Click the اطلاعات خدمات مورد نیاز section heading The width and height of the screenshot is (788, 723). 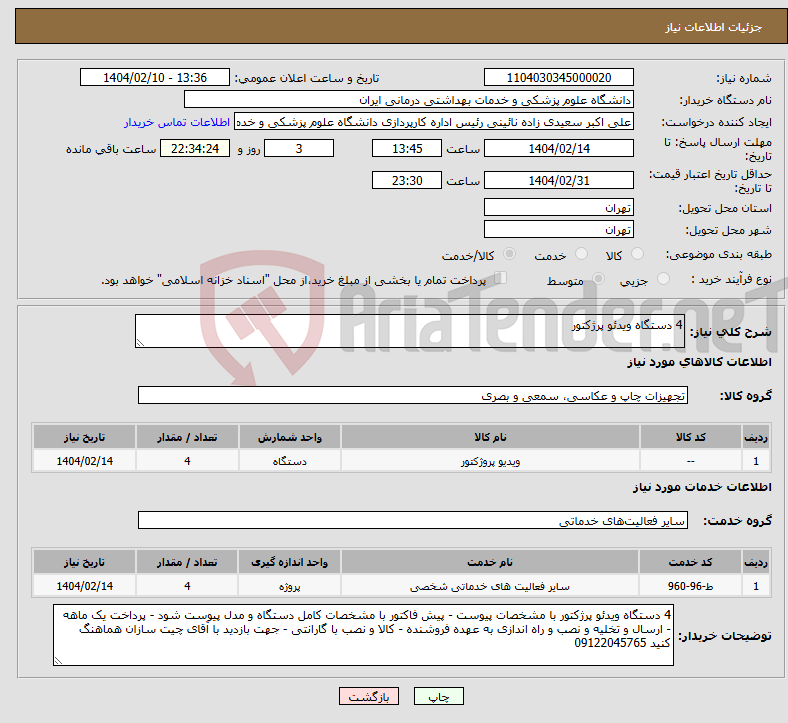[x=702, y=487]
